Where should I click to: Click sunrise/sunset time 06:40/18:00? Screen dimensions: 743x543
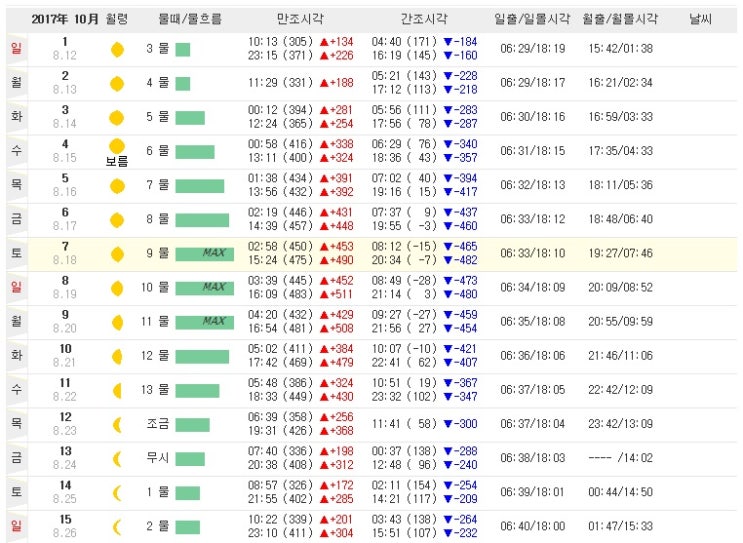533,526
